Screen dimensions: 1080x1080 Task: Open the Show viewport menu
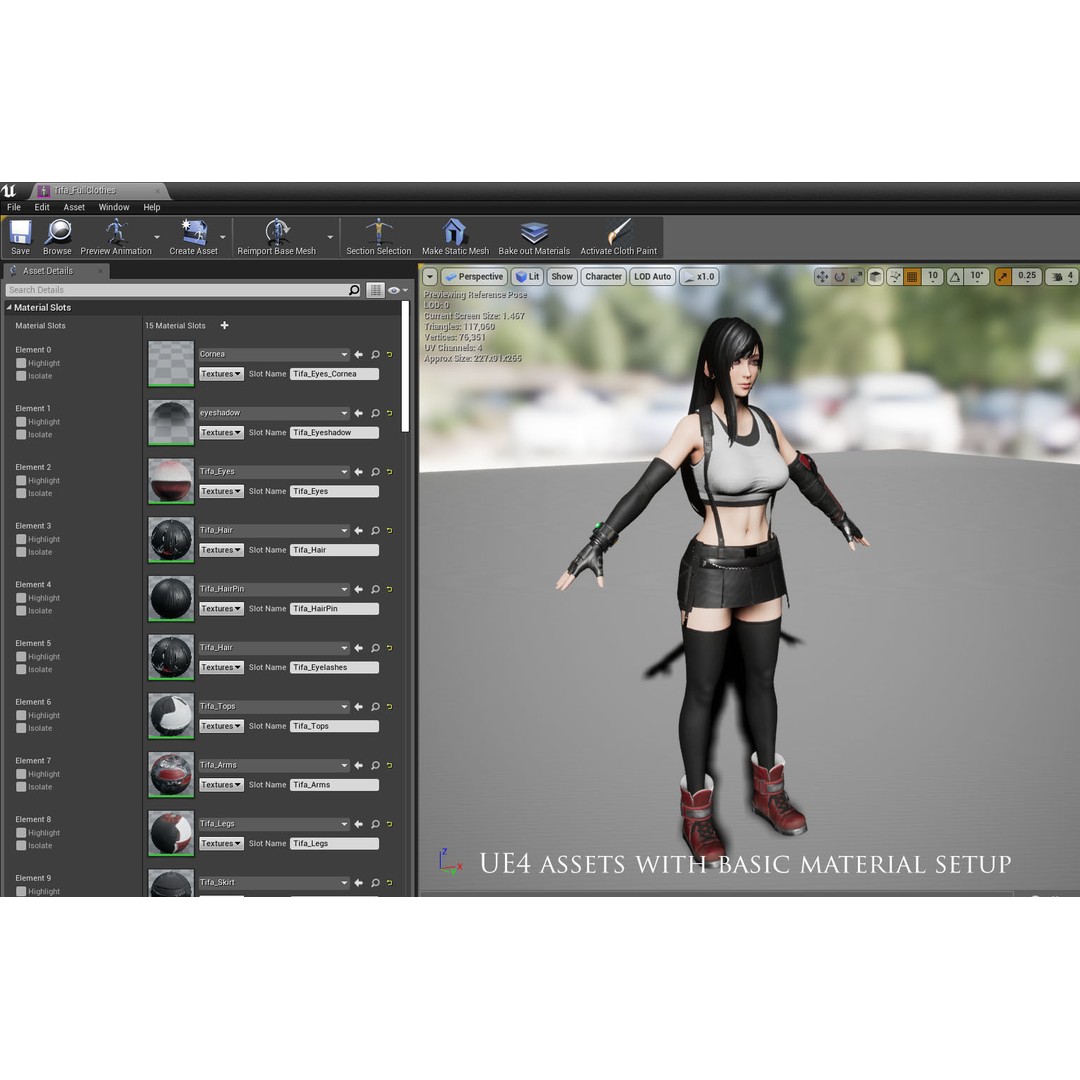pyautogui.click(x=562, y=277)
